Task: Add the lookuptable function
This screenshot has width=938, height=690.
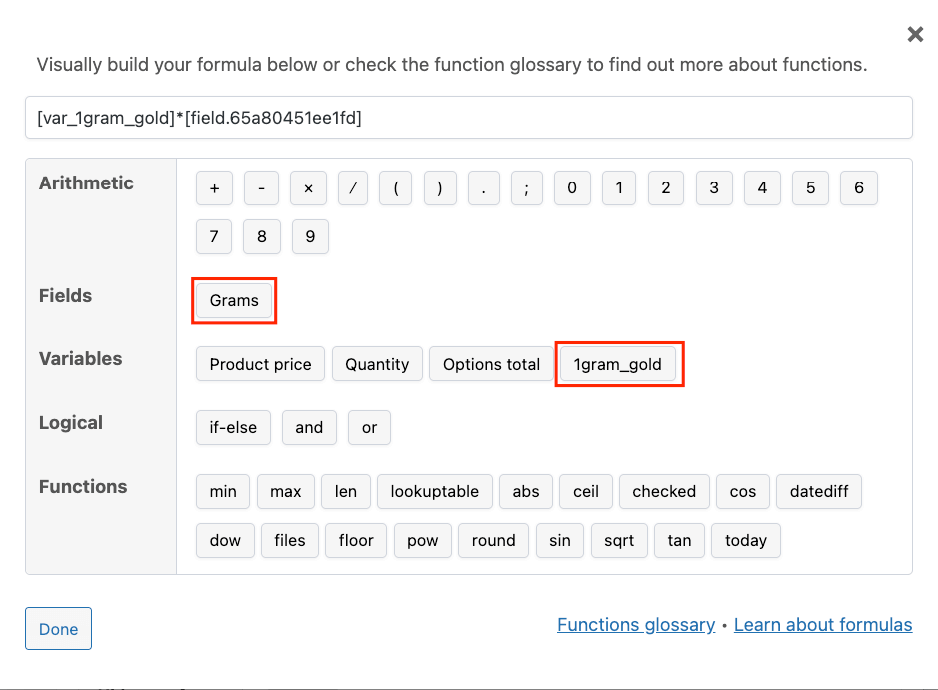Action: click(x=434, y=492)
